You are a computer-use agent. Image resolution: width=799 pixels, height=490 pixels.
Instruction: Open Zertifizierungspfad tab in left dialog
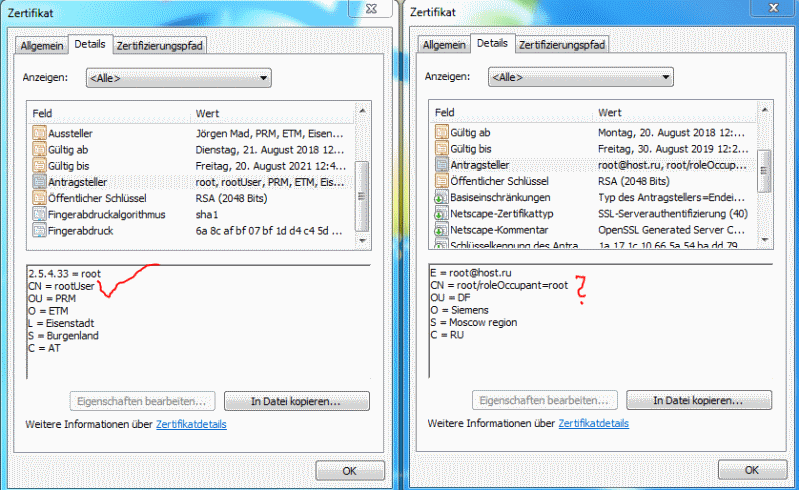click(x=159, y=45)
